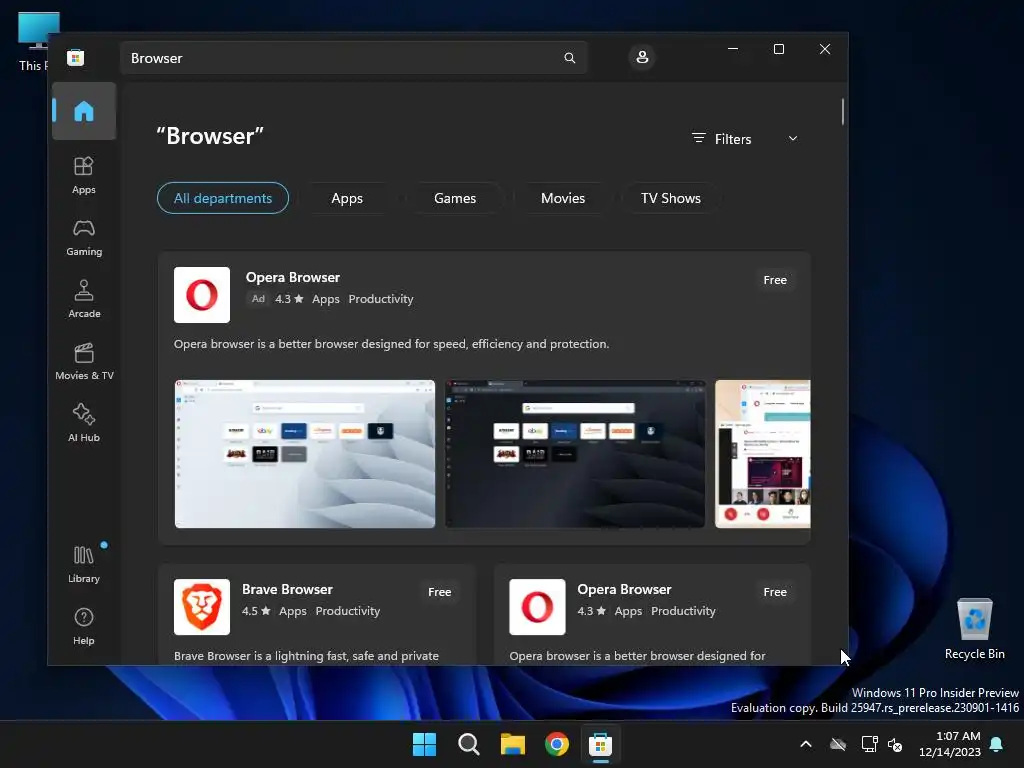
Task: Select the TV Shows department filter
Action: coord(671,198)
